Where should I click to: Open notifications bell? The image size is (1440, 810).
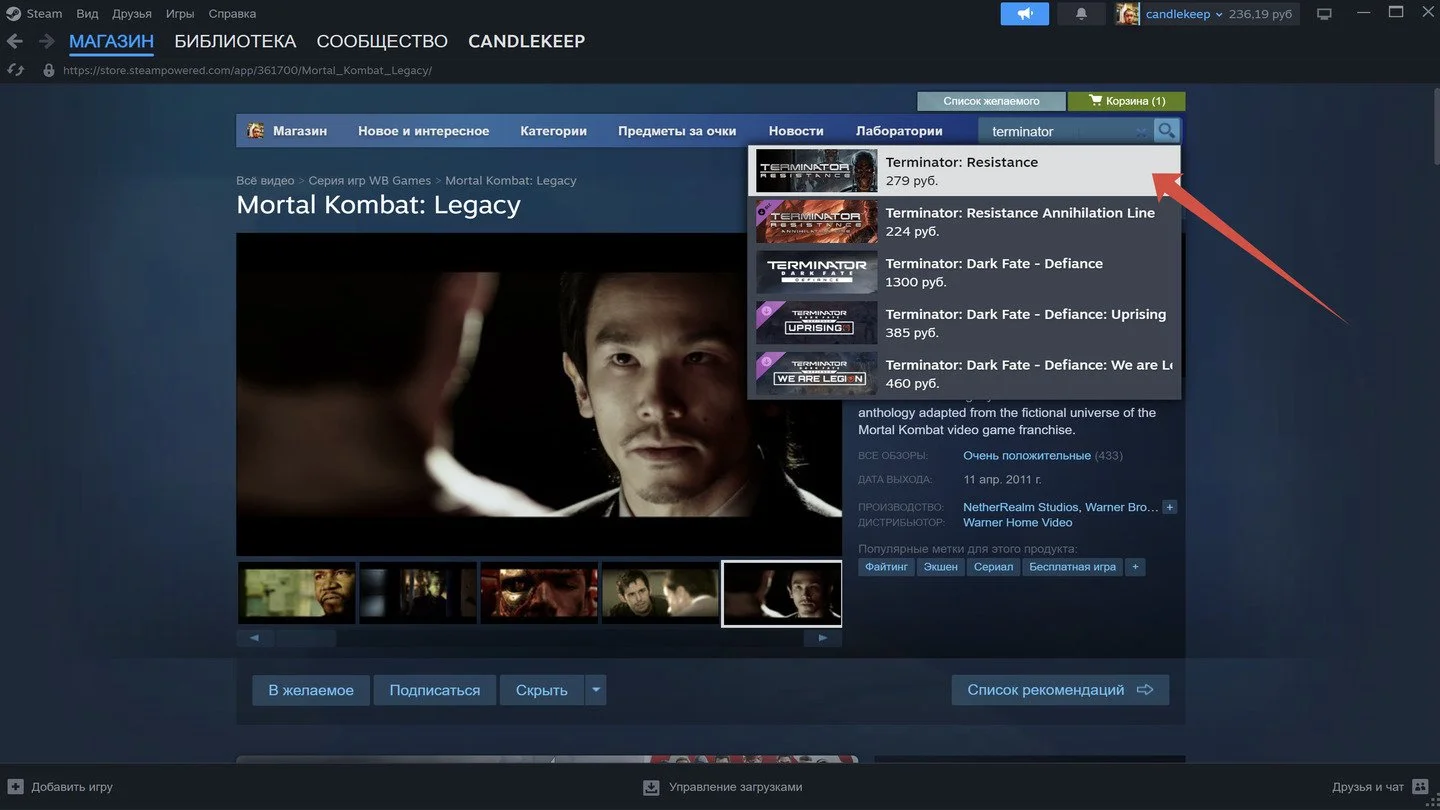tap(1081, 14)
